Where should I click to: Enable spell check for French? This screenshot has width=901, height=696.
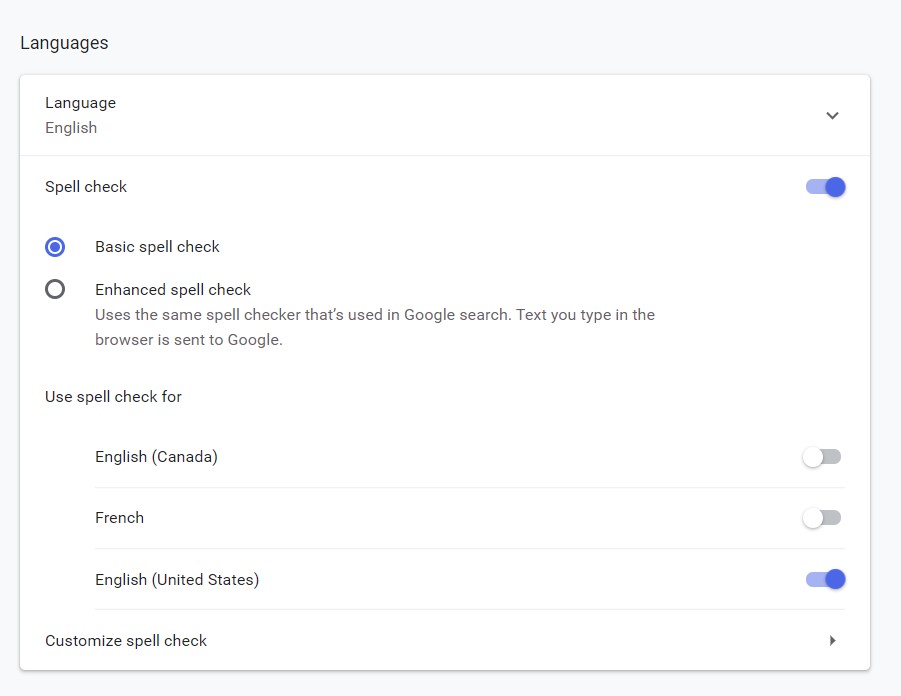tap(822, 518)
